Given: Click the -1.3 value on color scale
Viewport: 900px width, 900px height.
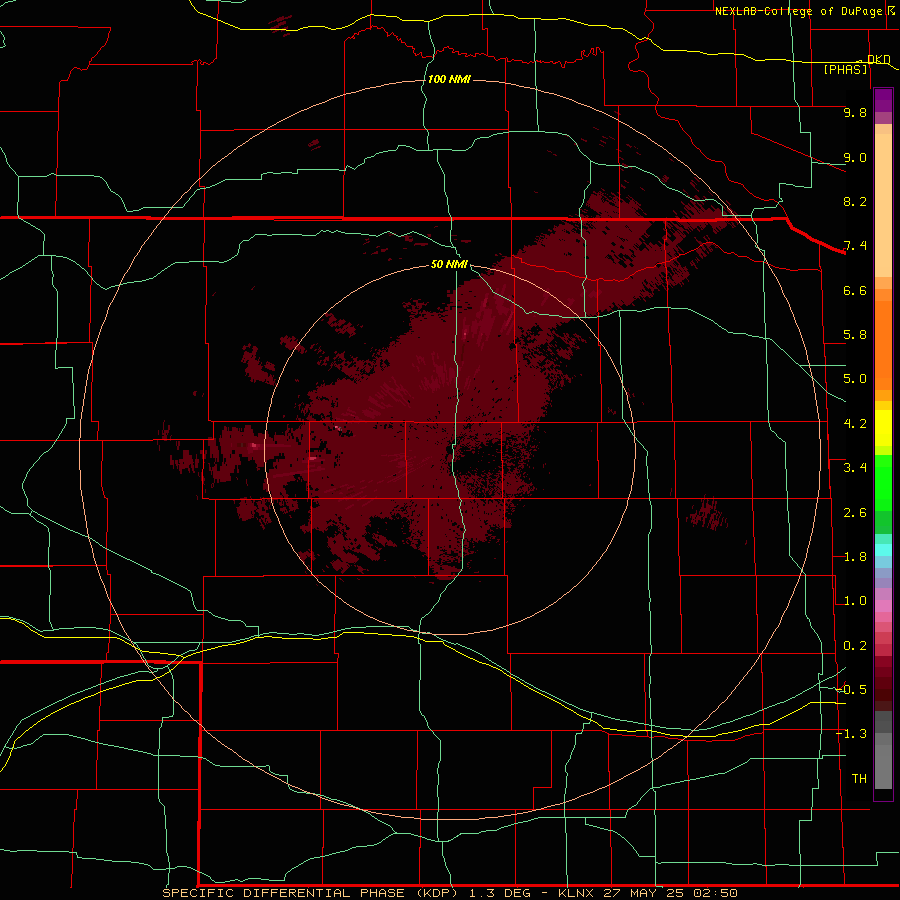Looking at the screenshot, I should tap(852, 734).
